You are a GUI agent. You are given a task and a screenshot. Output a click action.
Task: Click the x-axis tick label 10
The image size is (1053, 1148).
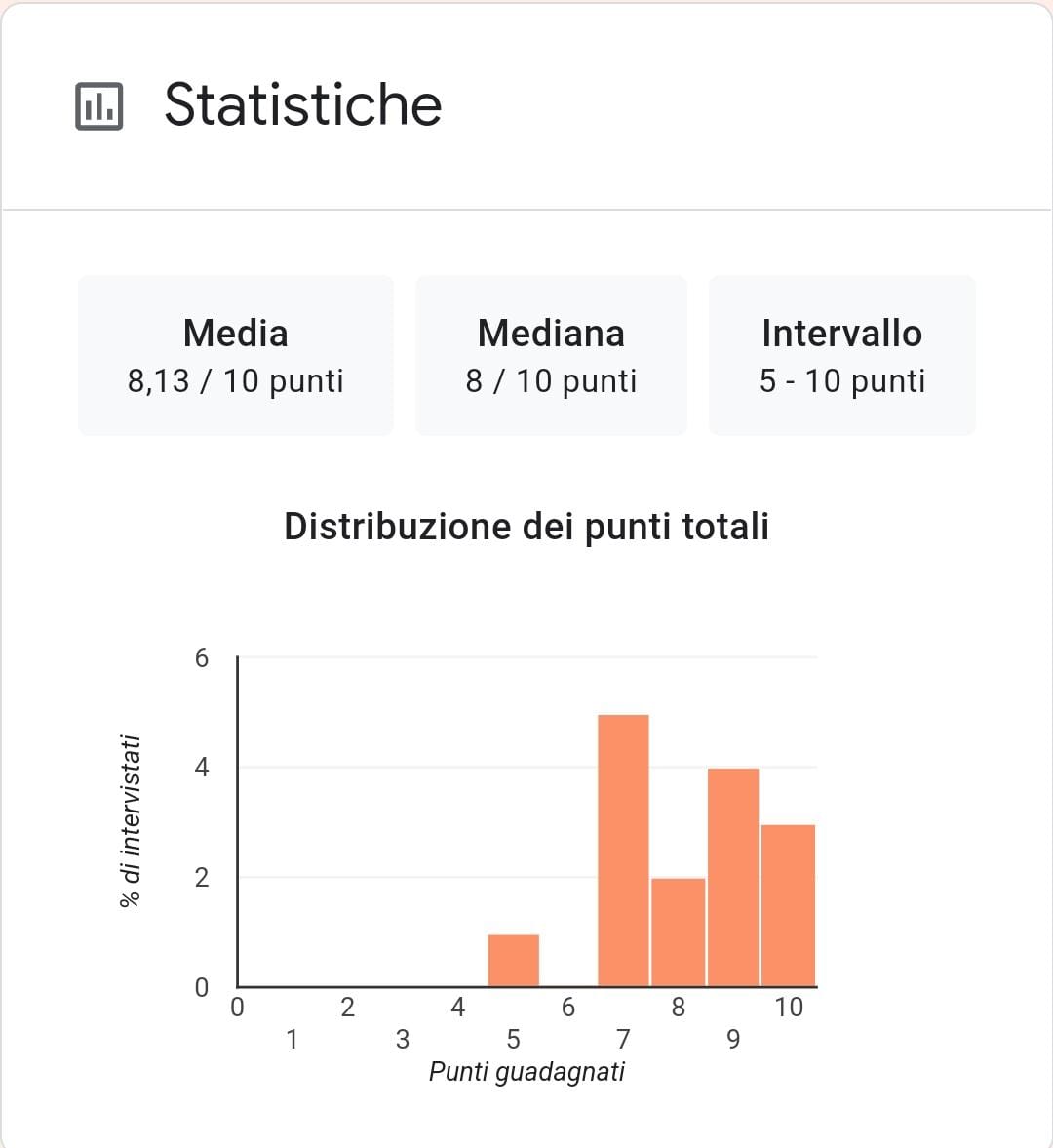789,1008
